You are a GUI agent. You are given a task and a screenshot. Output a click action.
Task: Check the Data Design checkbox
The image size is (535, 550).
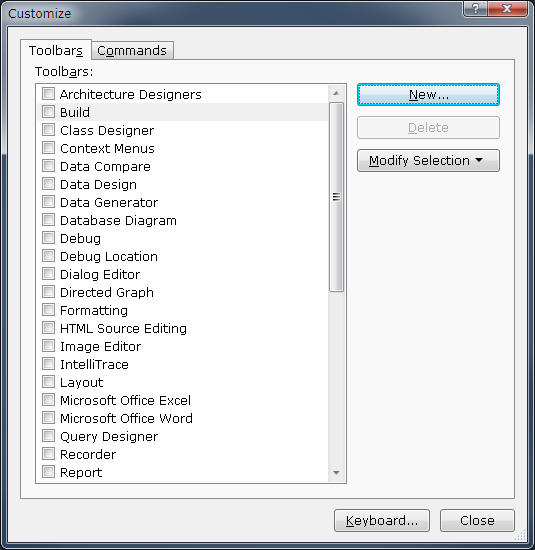tap(48, 184)
